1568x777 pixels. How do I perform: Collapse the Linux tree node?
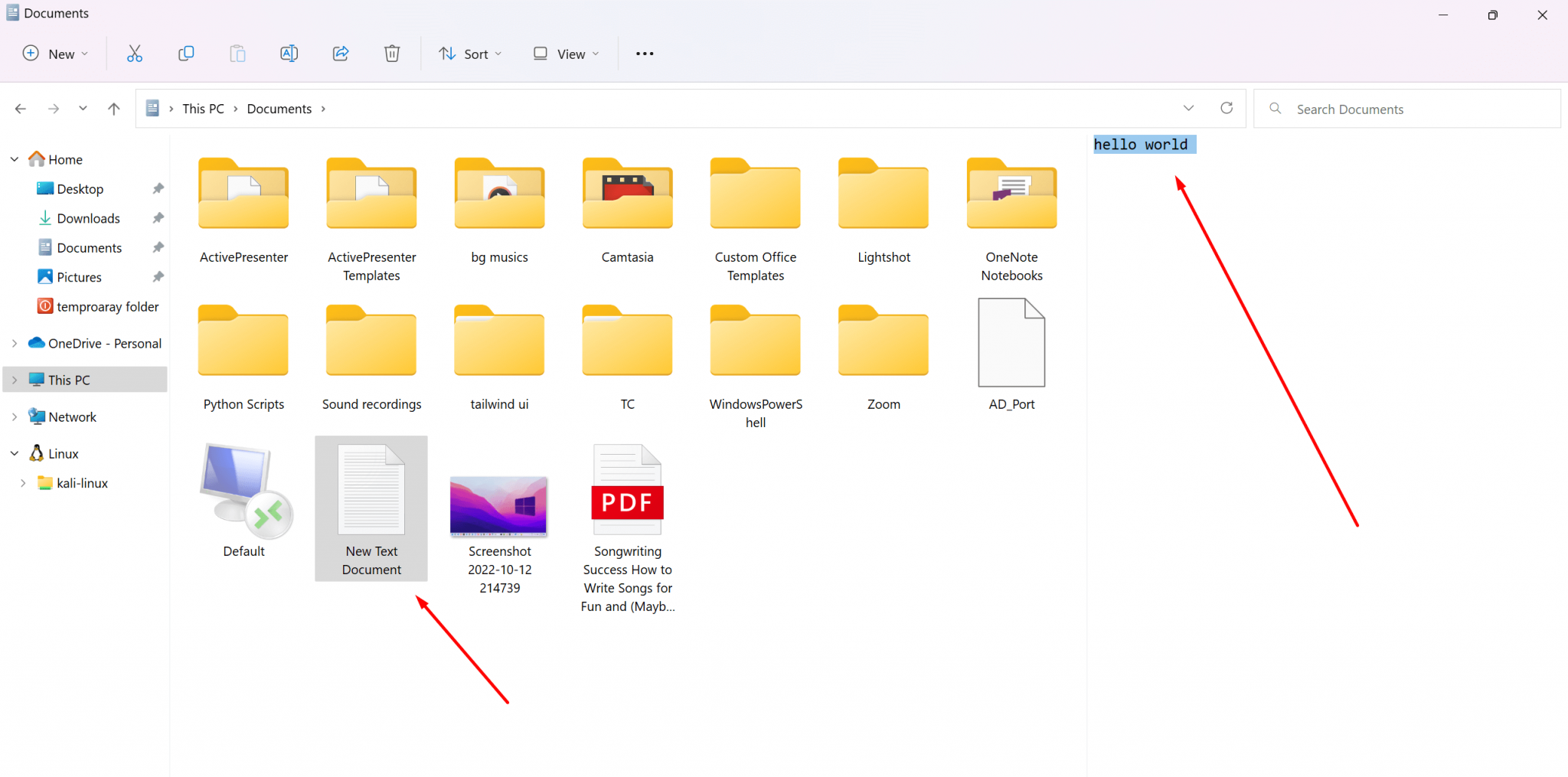(15, 454)
